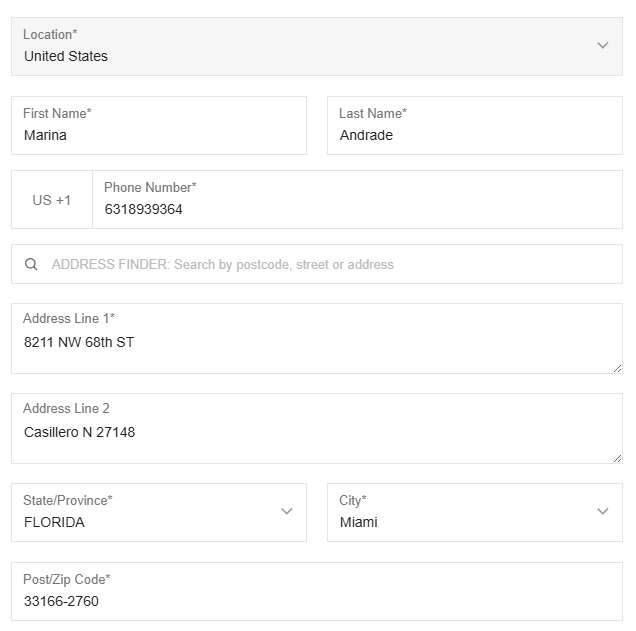Click the State/Province chevron arrow
Image resolution: width=636 pixels, height=631 pixels.
[287, 512]
